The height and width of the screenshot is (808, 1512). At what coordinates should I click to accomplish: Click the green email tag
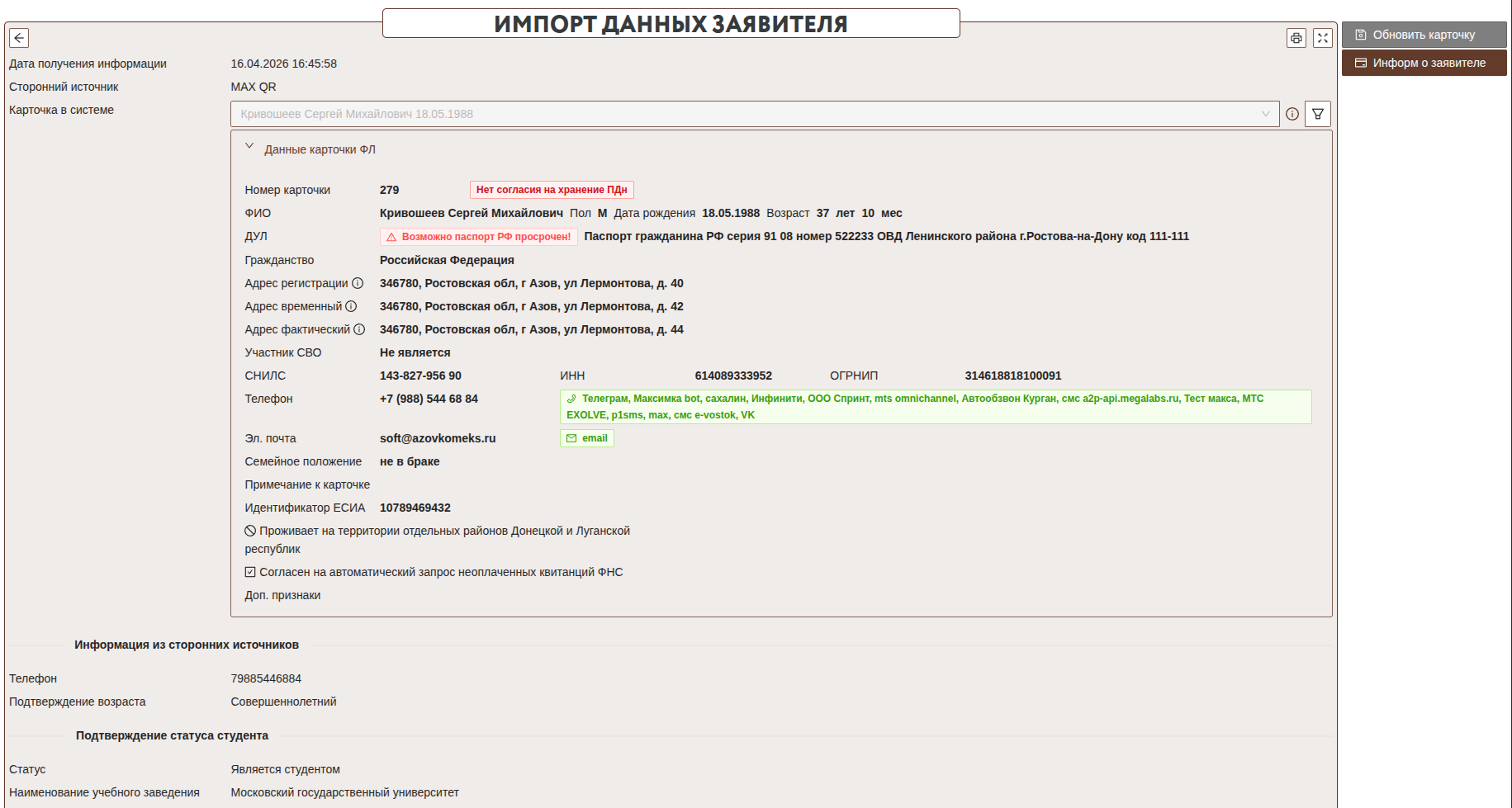[x=587, y=438]
